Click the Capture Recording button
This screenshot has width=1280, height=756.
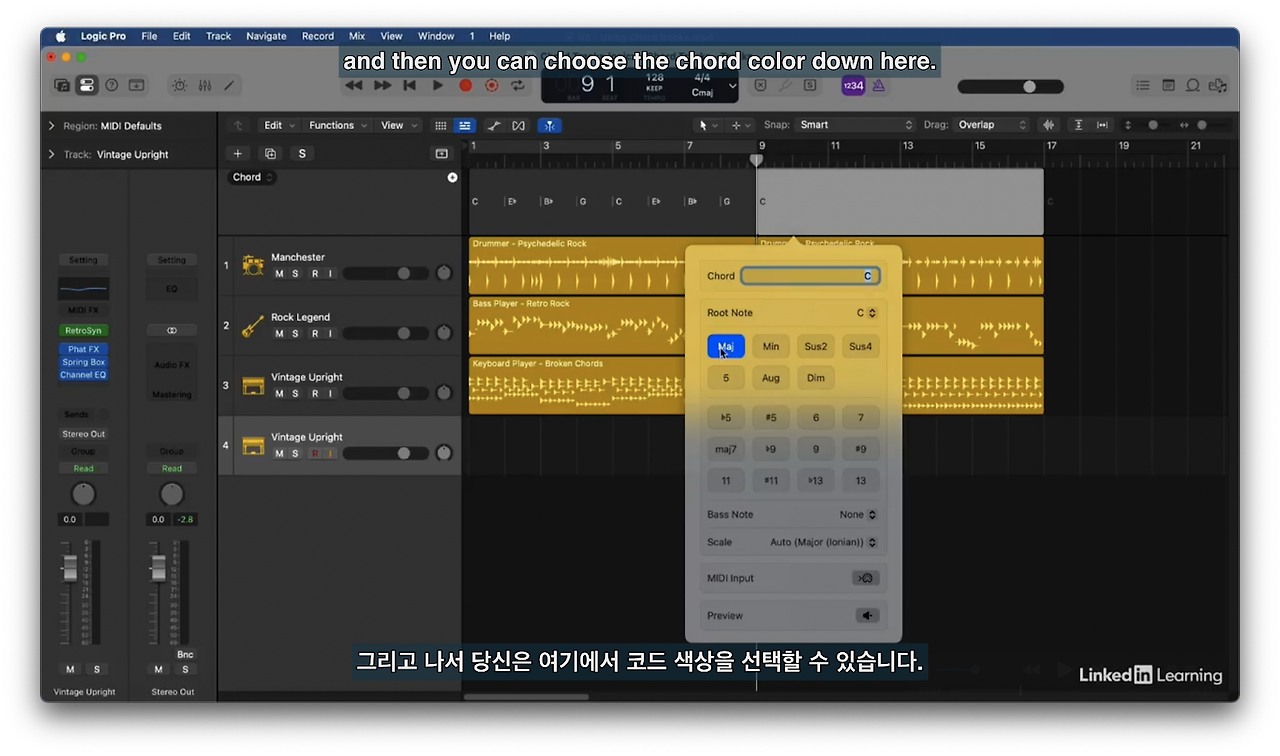tap(491, 86)
